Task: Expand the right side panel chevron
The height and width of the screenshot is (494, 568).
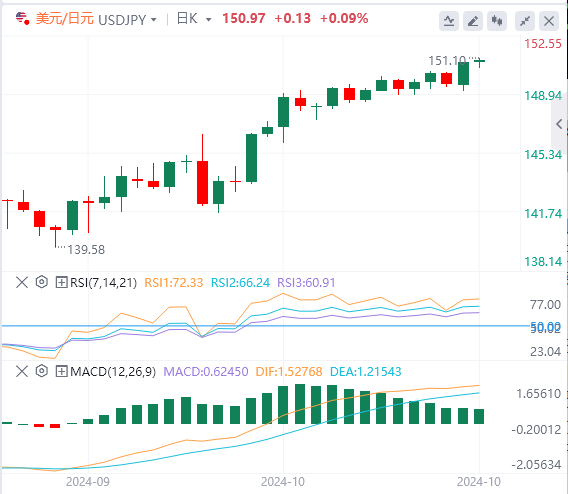Action: (x=559, y=124)
